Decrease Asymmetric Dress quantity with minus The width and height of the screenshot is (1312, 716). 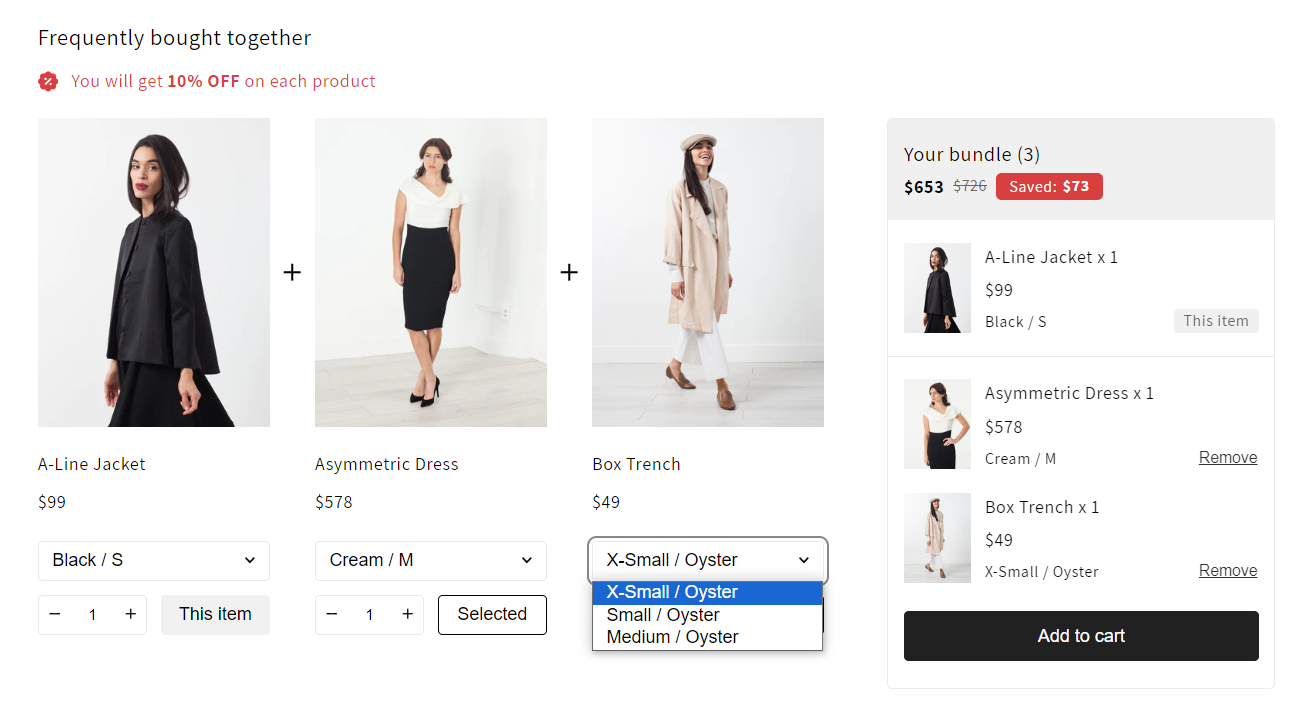[x=332, y=614]
